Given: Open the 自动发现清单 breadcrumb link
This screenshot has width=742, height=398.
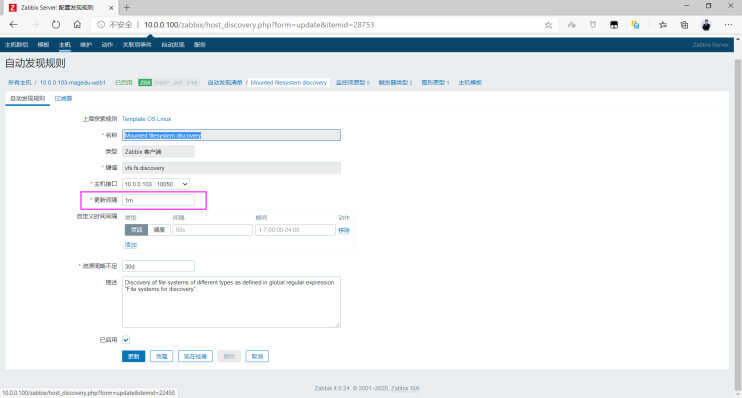Looking at the screenshot, I should point(225,82).
